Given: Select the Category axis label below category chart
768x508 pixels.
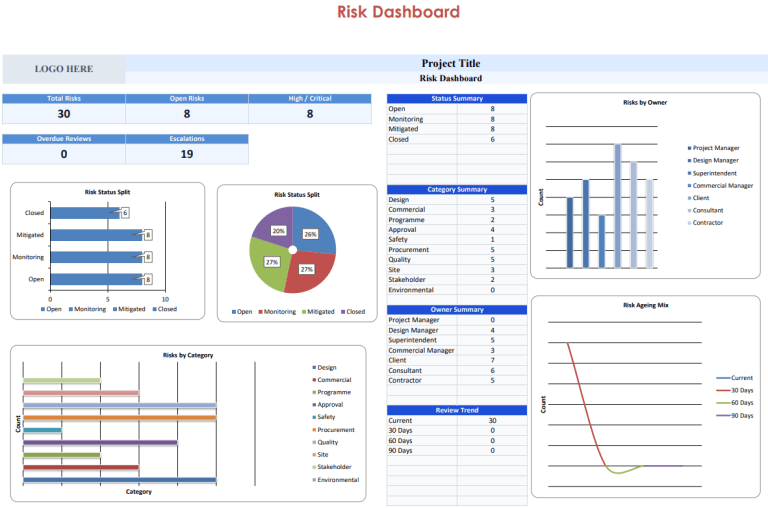Looking at the screenshot, I should (x=139, y=491).
